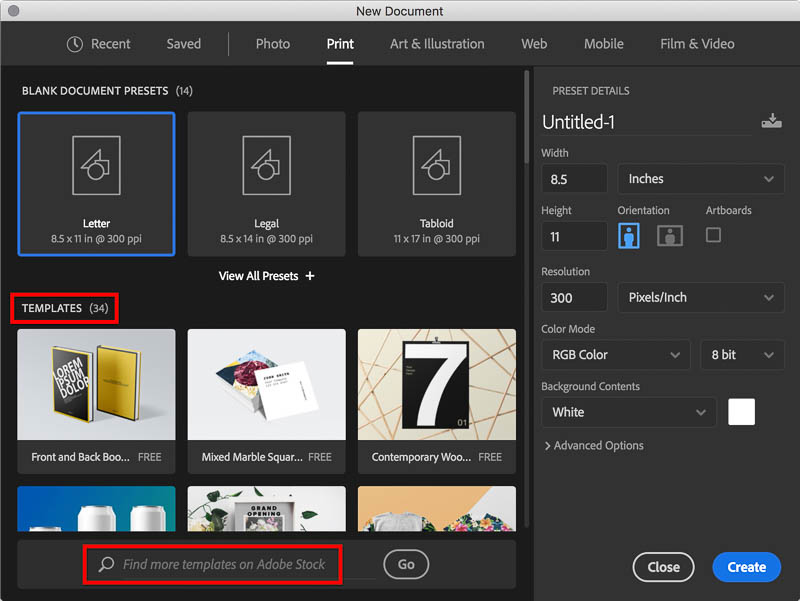Select landscape orientation icon
The width and height of the screenshot is (800, 601).
point(670,236)
